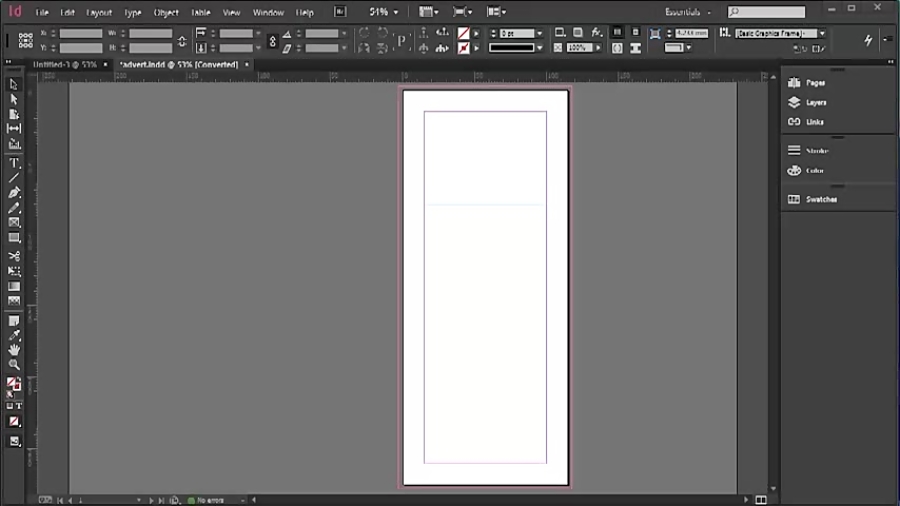Open the View Options dropdown
The height and width of the screenshot is (506, 900).
(428, 11)
